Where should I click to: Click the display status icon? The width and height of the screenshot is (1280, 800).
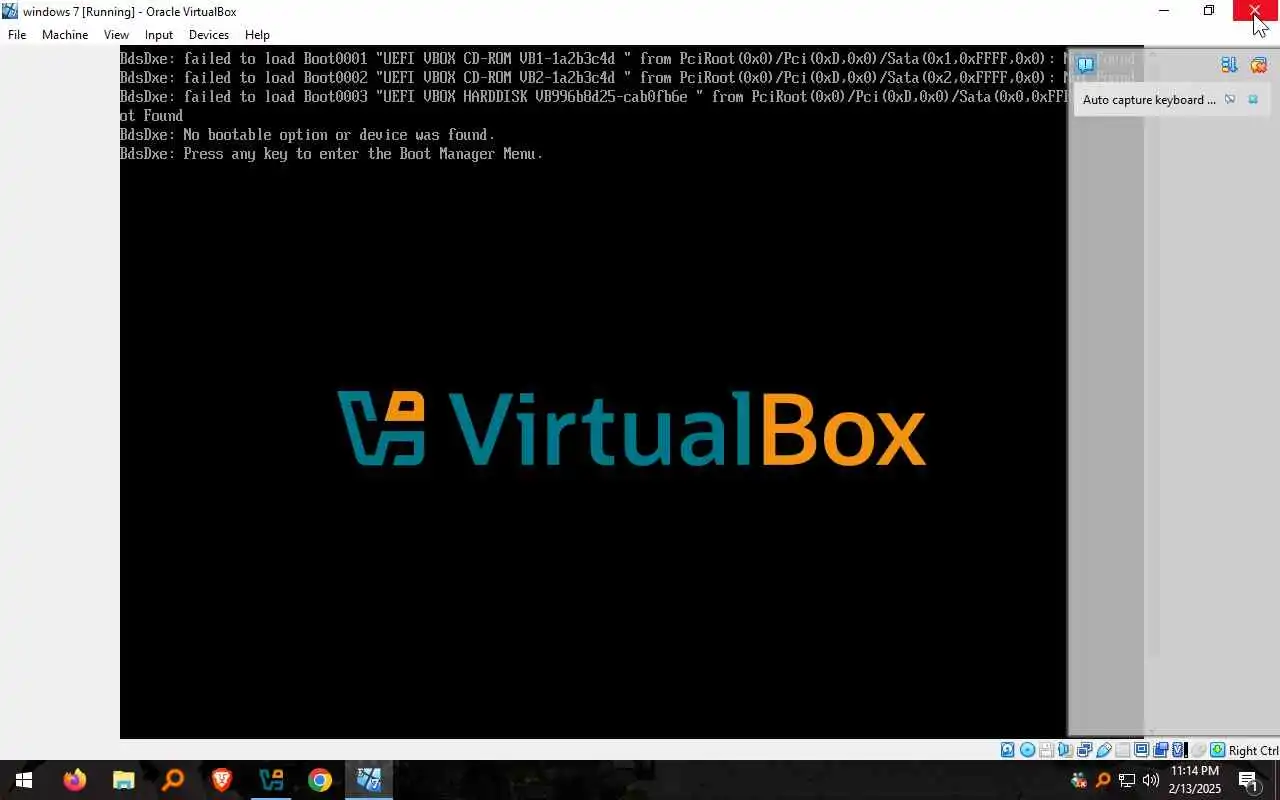[x=1141, y=750]
